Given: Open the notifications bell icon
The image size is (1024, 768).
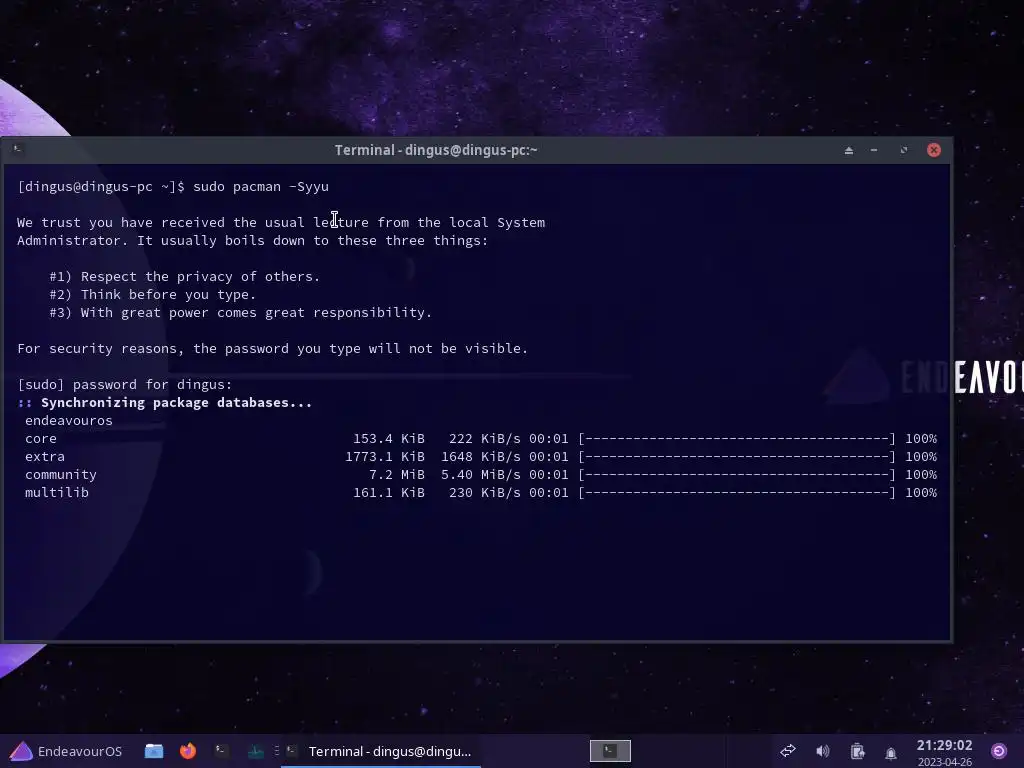Looking at the screenshot, I should click(x=891, y=753).
